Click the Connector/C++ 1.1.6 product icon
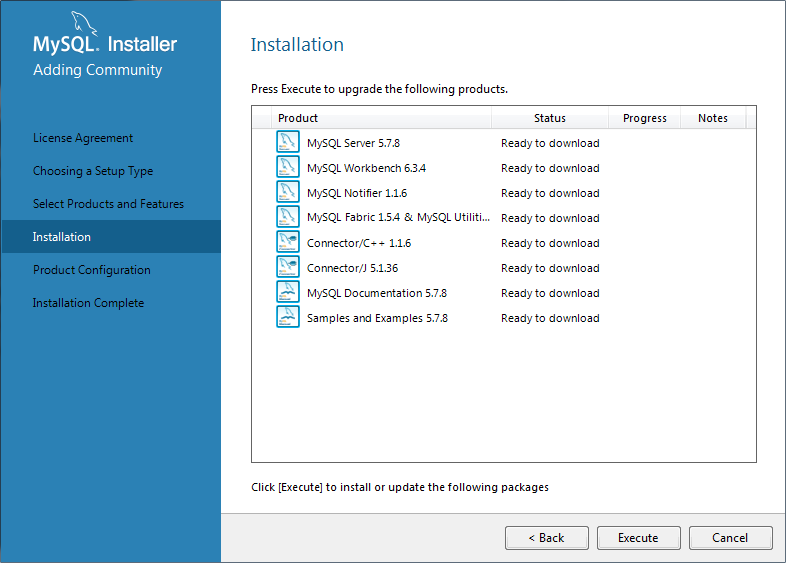 288,242
